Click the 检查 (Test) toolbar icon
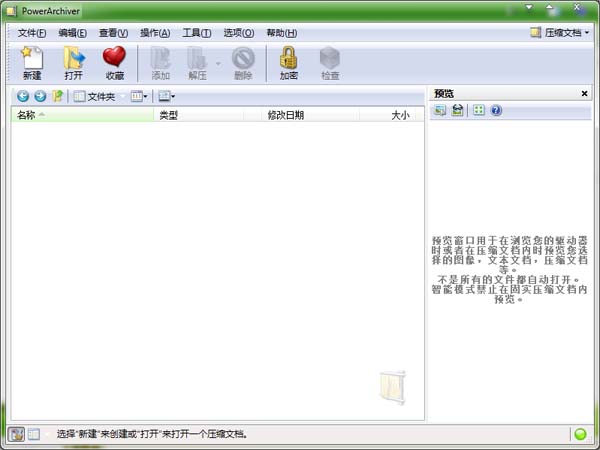 330,63
